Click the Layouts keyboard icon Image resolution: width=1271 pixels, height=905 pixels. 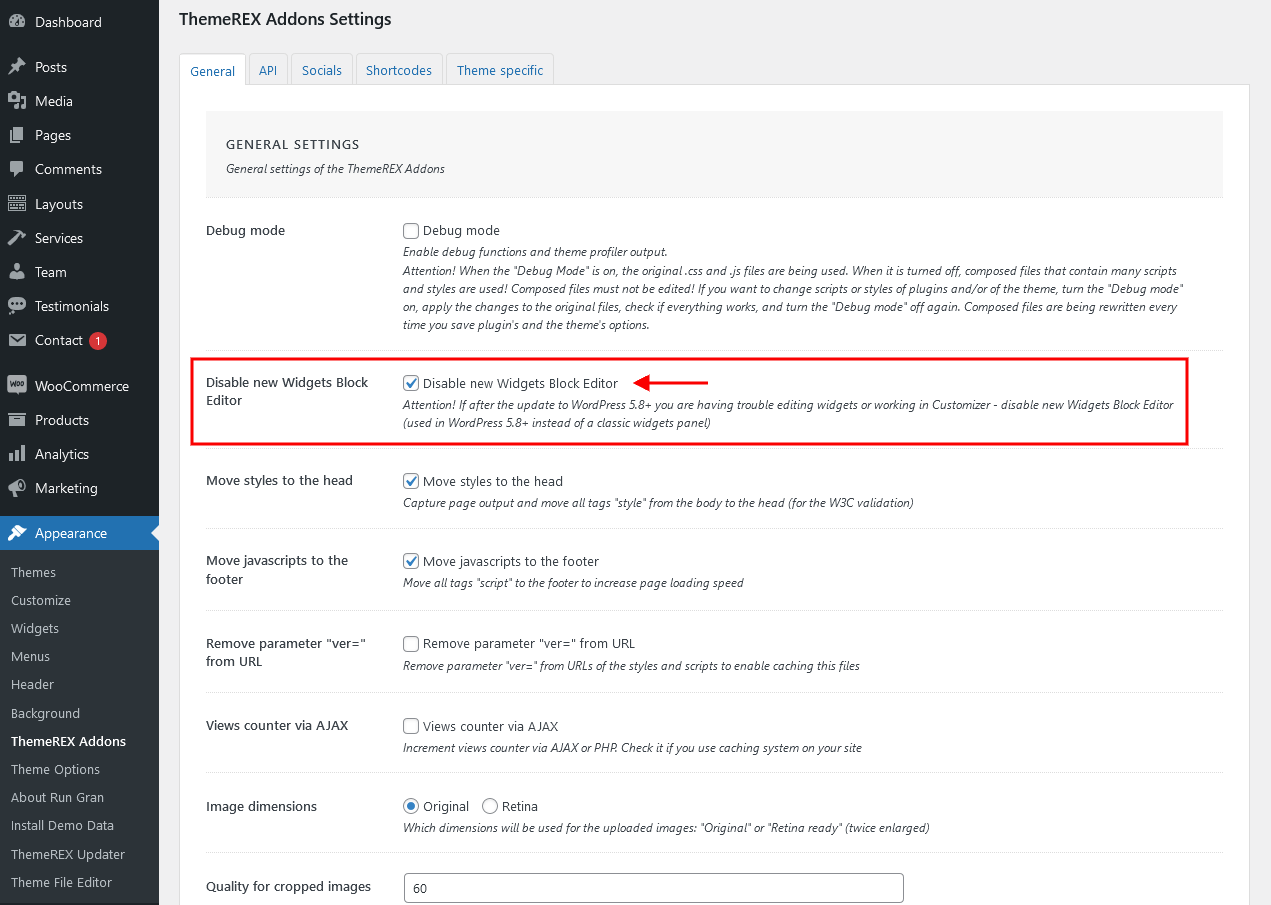(17, 204)
